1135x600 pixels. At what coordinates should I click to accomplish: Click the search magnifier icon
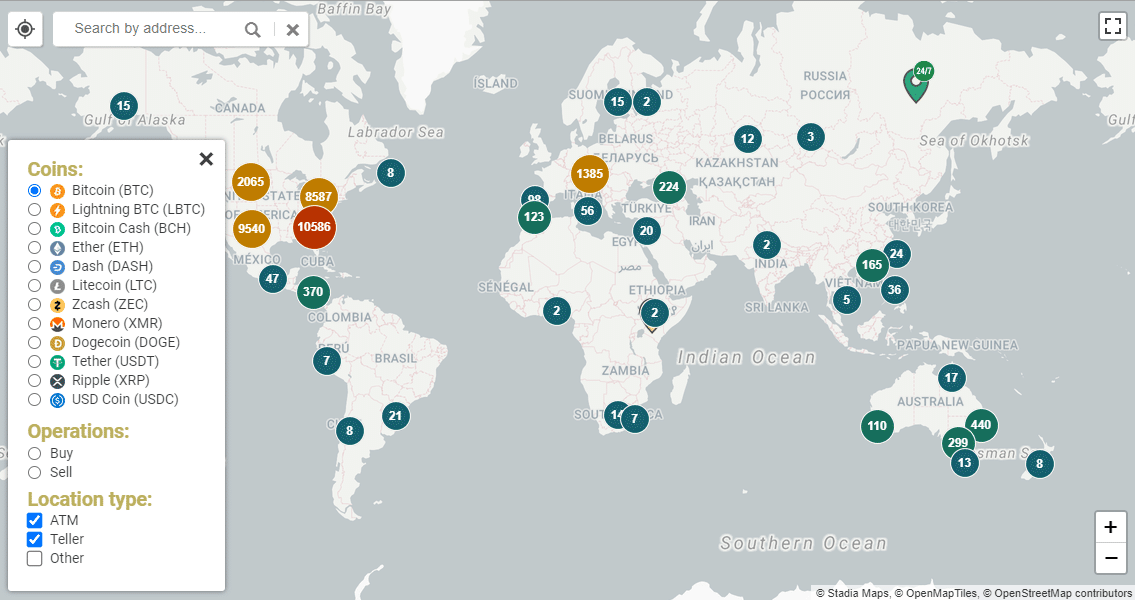click(x=252, y=30)
